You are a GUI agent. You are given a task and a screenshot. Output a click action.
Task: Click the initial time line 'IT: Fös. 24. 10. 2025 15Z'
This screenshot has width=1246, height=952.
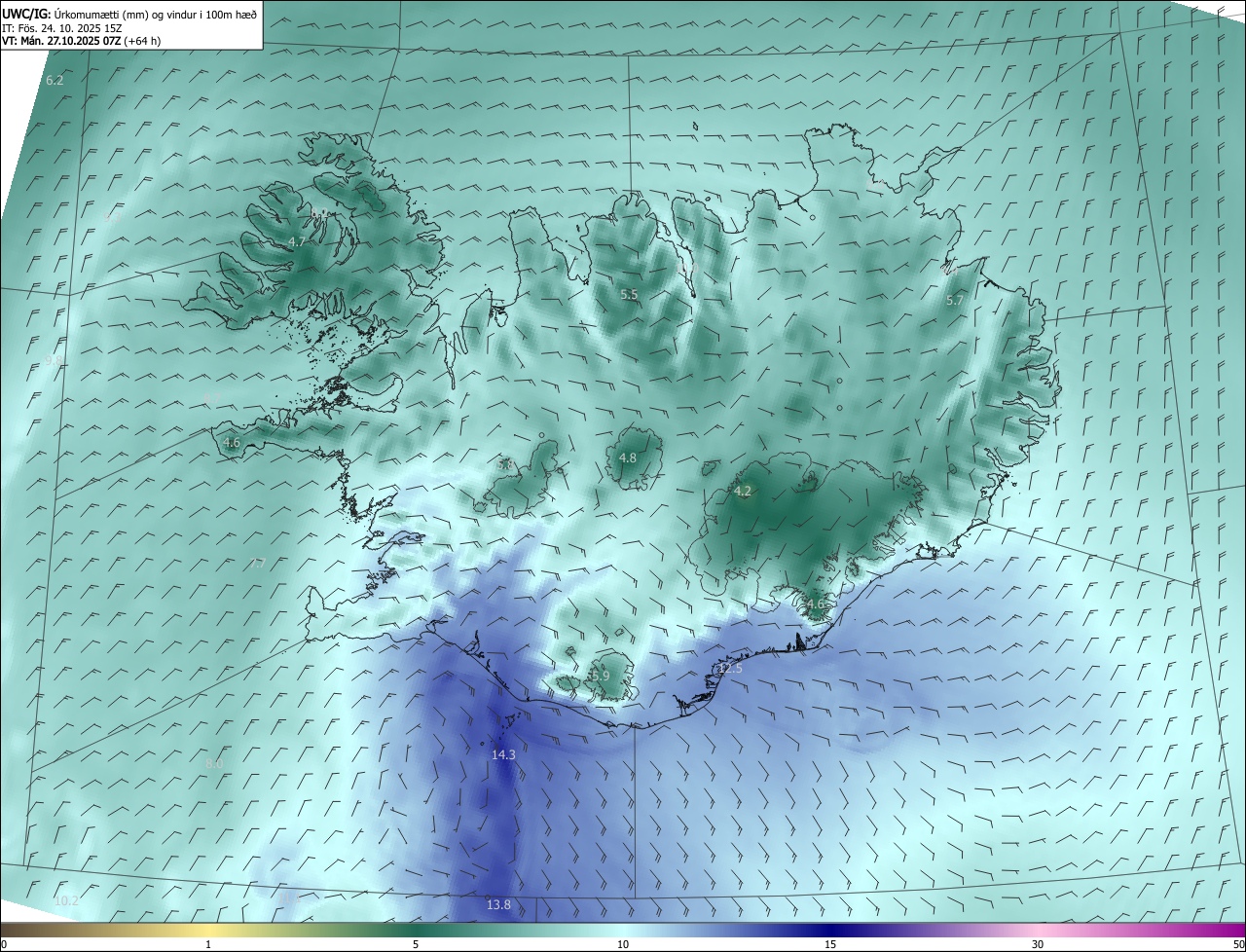pos(61,28)
